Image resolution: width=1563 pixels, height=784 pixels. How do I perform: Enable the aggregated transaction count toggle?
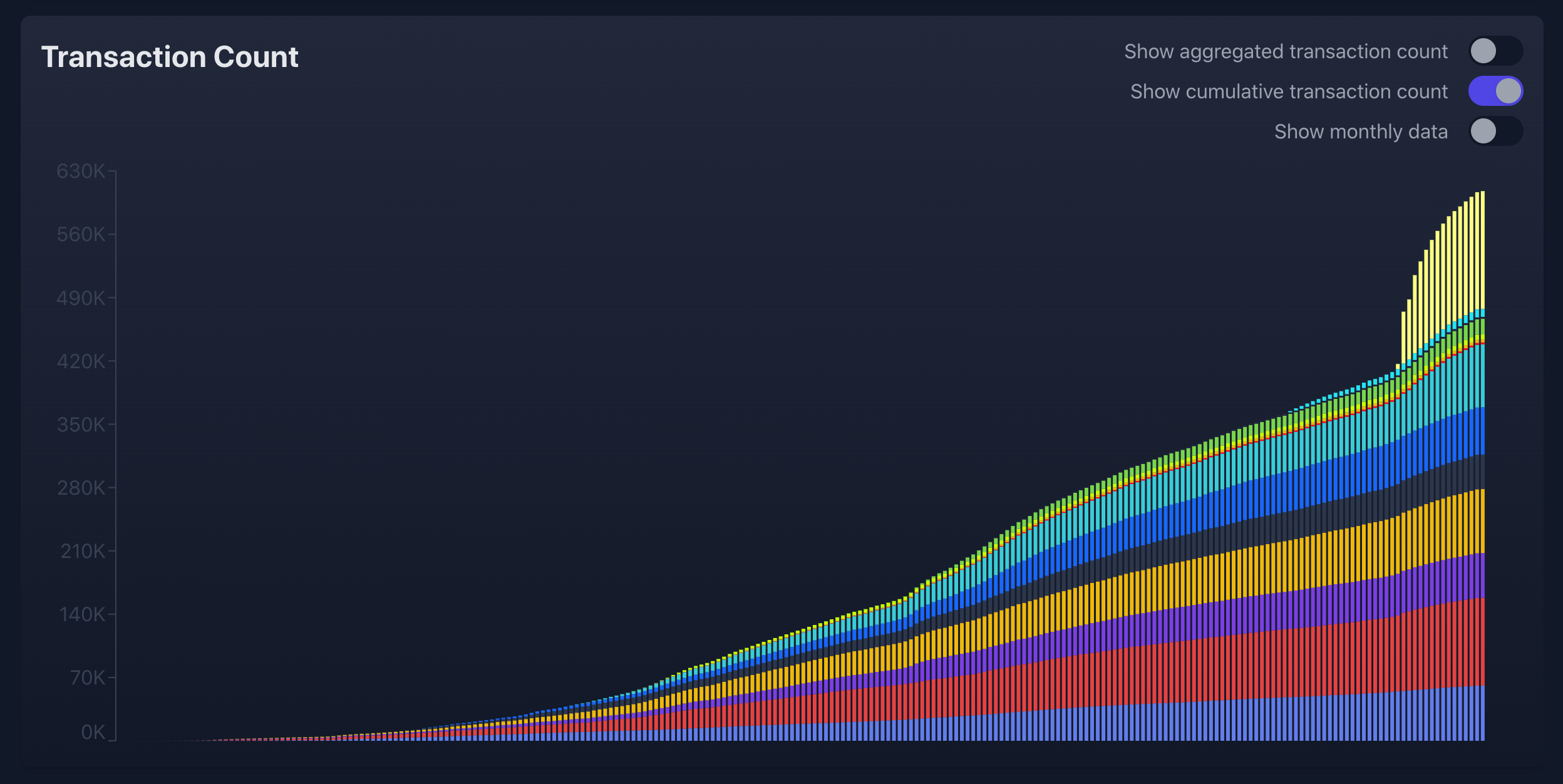click(x=1495, y=51)
